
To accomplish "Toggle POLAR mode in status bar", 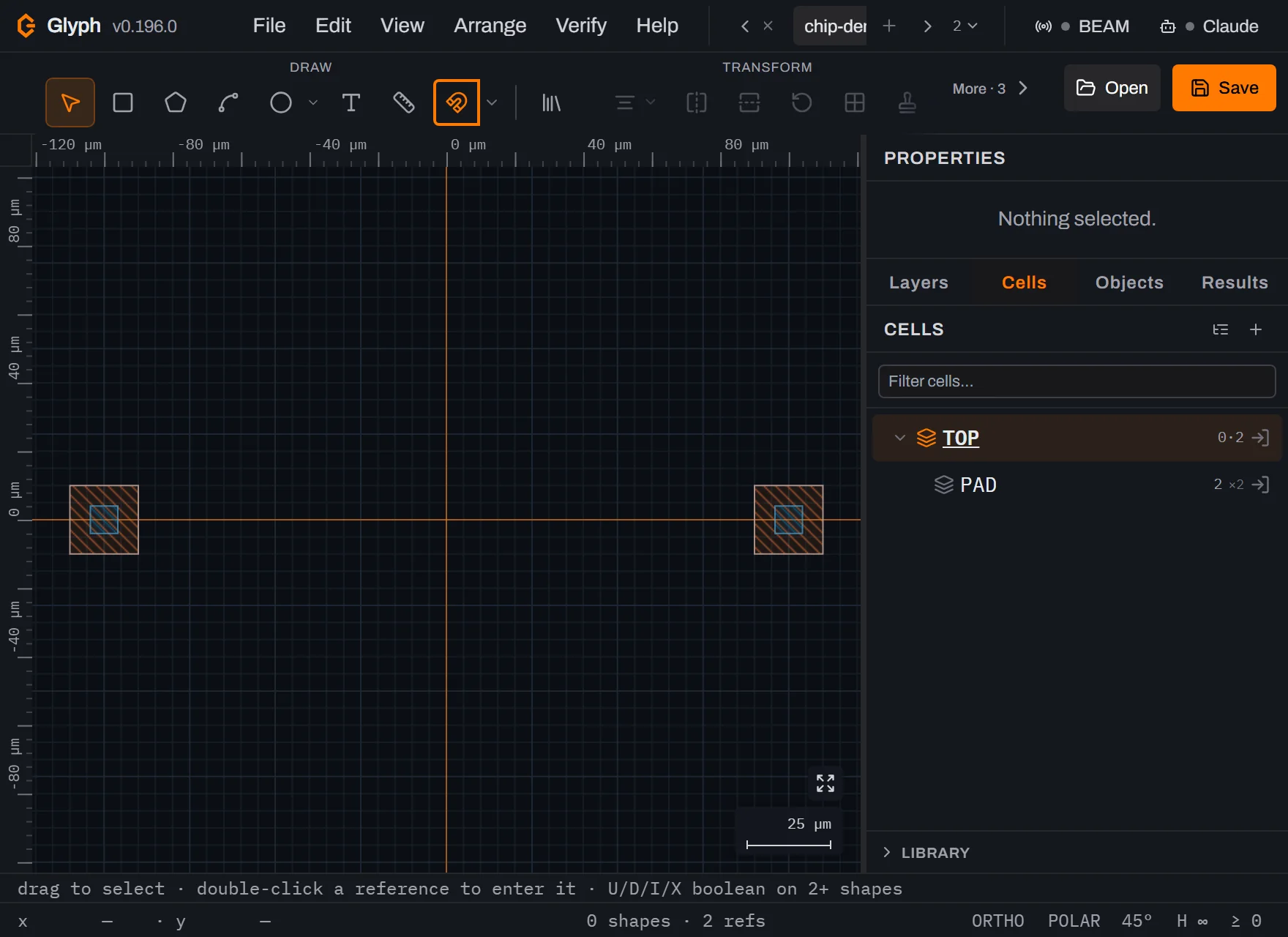I will pyautogui.click(x=1074, y=921).
